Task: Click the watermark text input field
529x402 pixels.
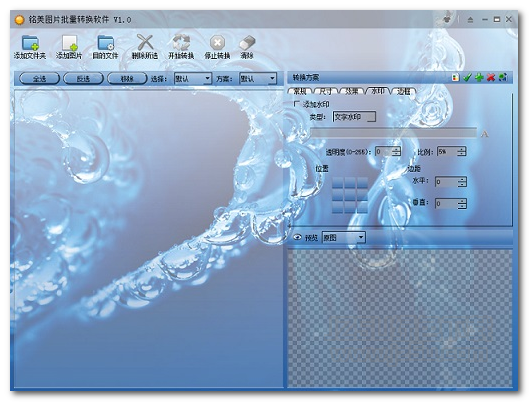Action: (394, 133)
